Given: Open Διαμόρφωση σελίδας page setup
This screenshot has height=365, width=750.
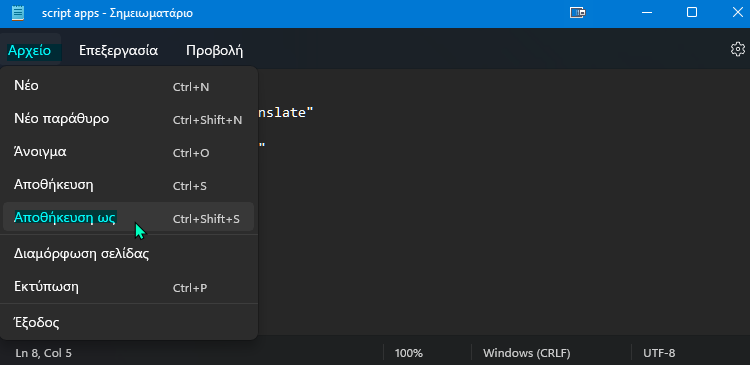Looking at the screenshot, I should pos(128,254).
